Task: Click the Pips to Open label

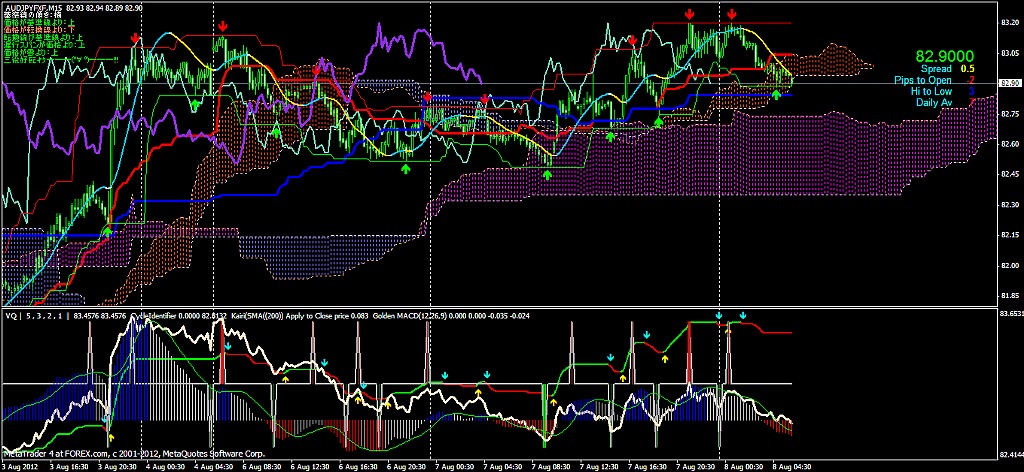Action: (x=923, y=79)
